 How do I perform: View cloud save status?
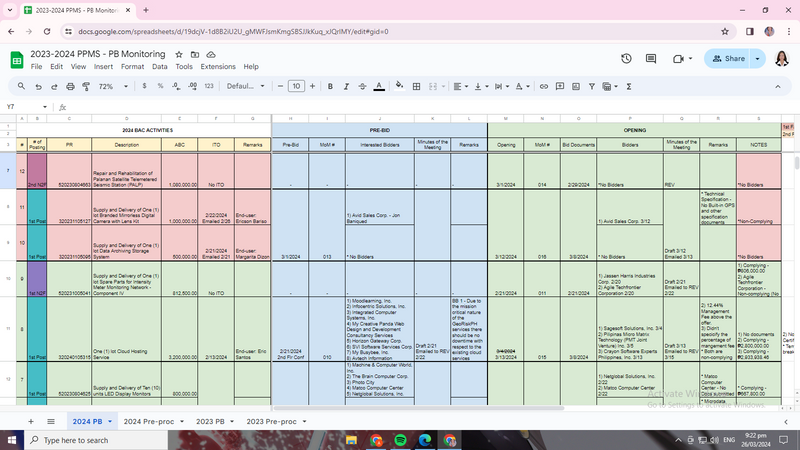(x=211, y=54)
